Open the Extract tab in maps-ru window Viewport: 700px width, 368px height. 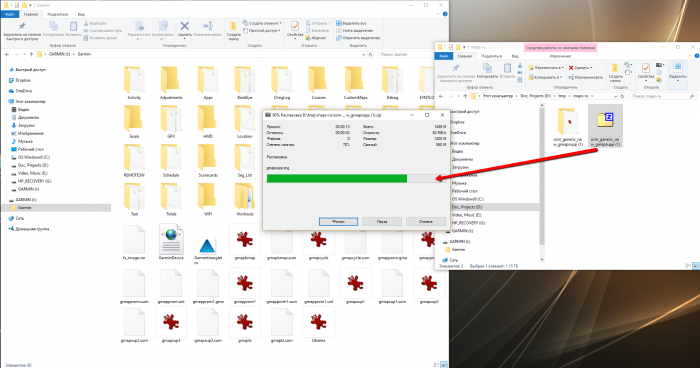coord(560,56)
